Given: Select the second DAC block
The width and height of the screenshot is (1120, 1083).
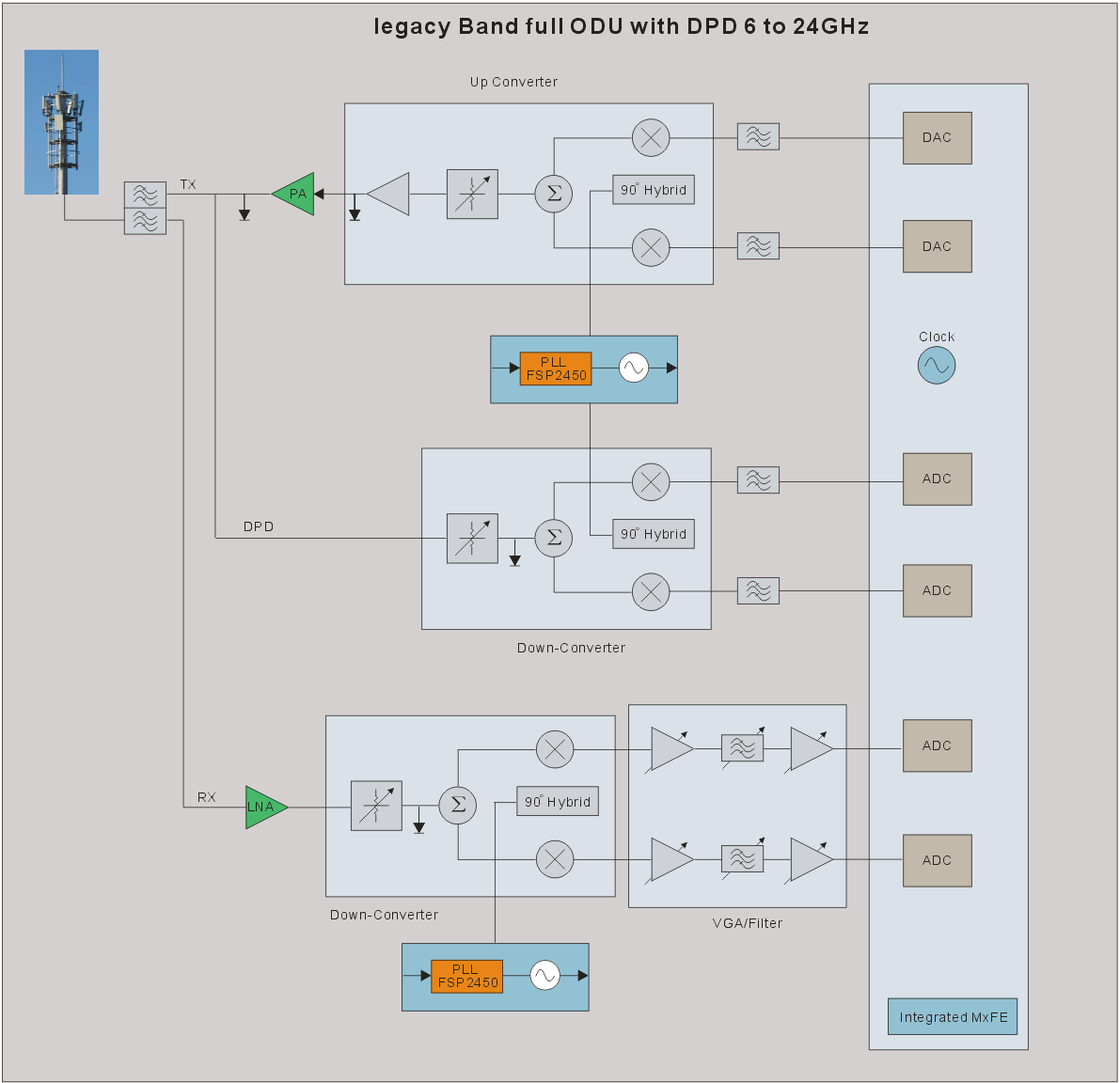Looking at the screenshot, I should (x=938, y=246).
